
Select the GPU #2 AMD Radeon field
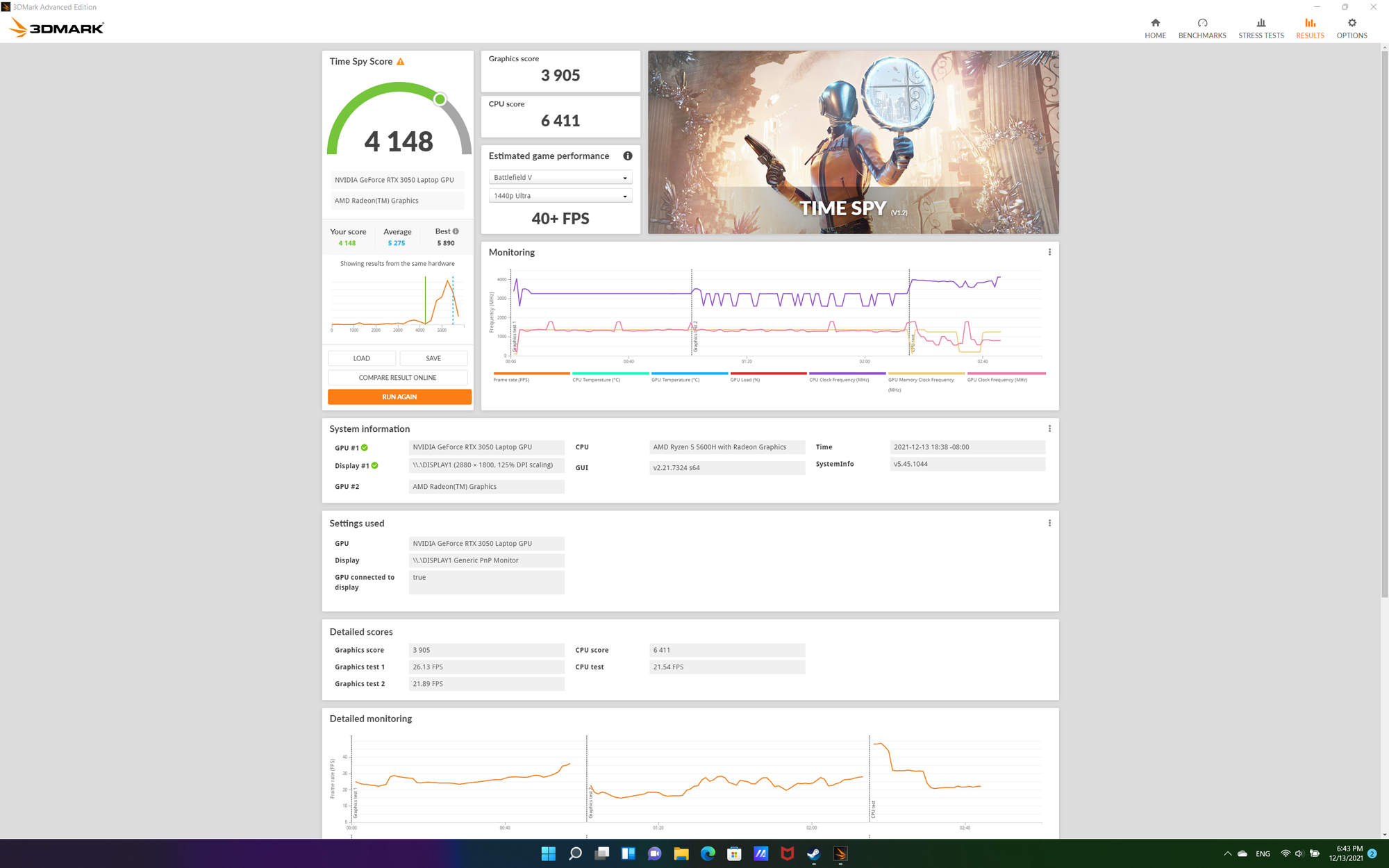coord(487,487)
